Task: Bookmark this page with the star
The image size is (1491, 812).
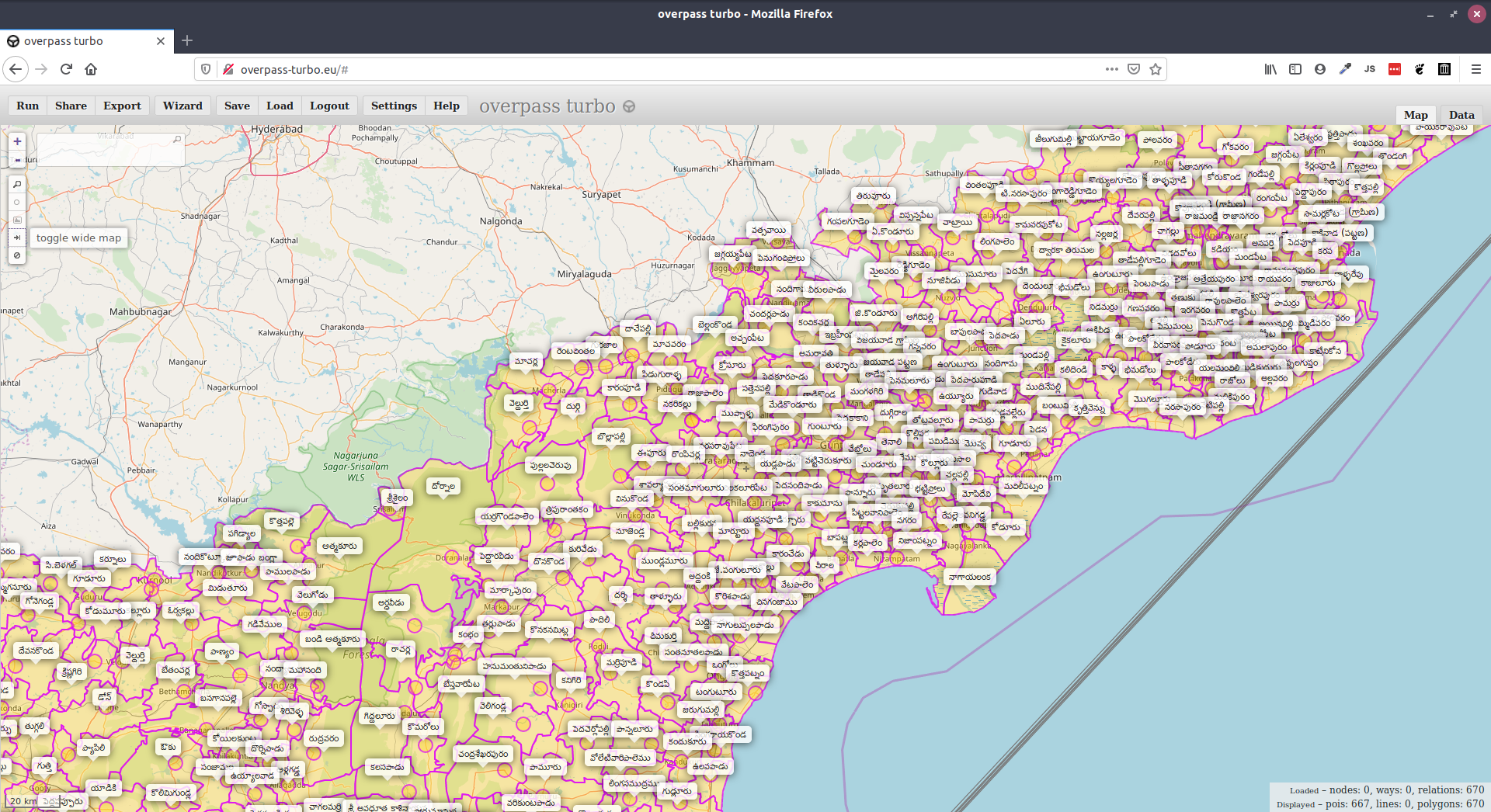Action: 1156,69
